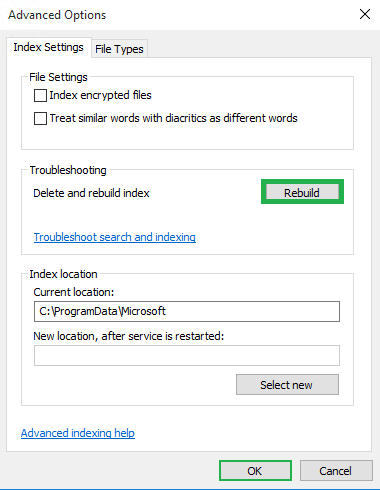The width and height of the screenshot is (380, 490).
Task: Click the Current location path field
Action: [x=187, y=311]
